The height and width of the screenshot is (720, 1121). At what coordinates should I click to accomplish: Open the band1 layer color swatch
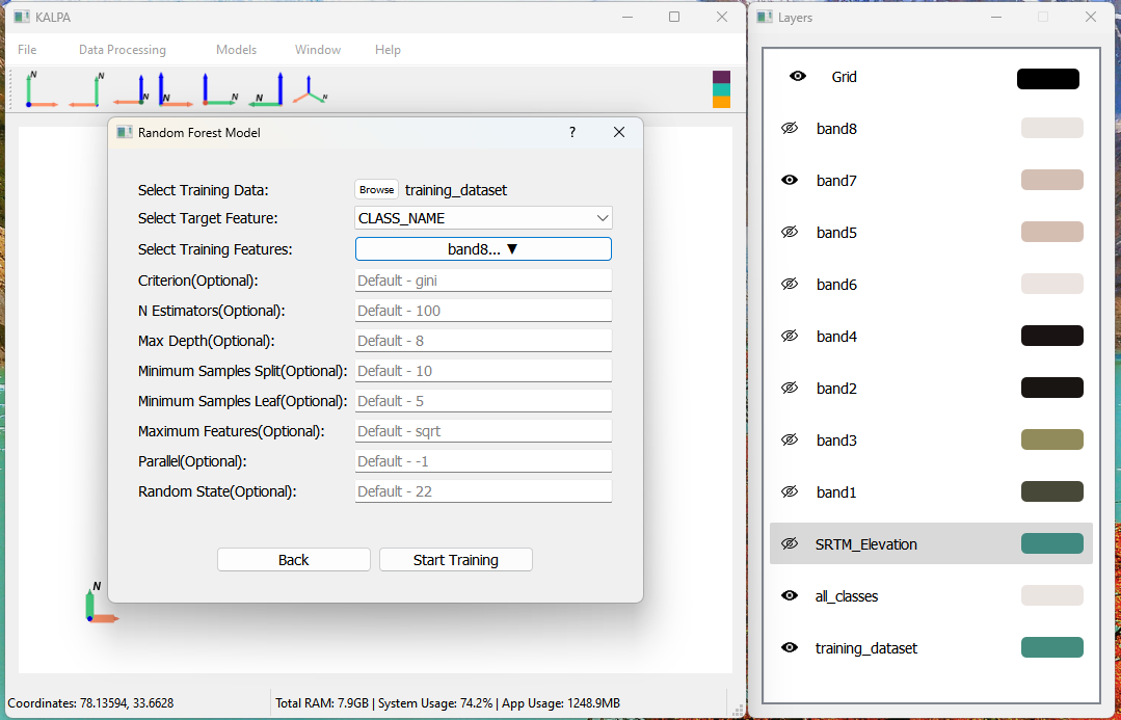1052,491
